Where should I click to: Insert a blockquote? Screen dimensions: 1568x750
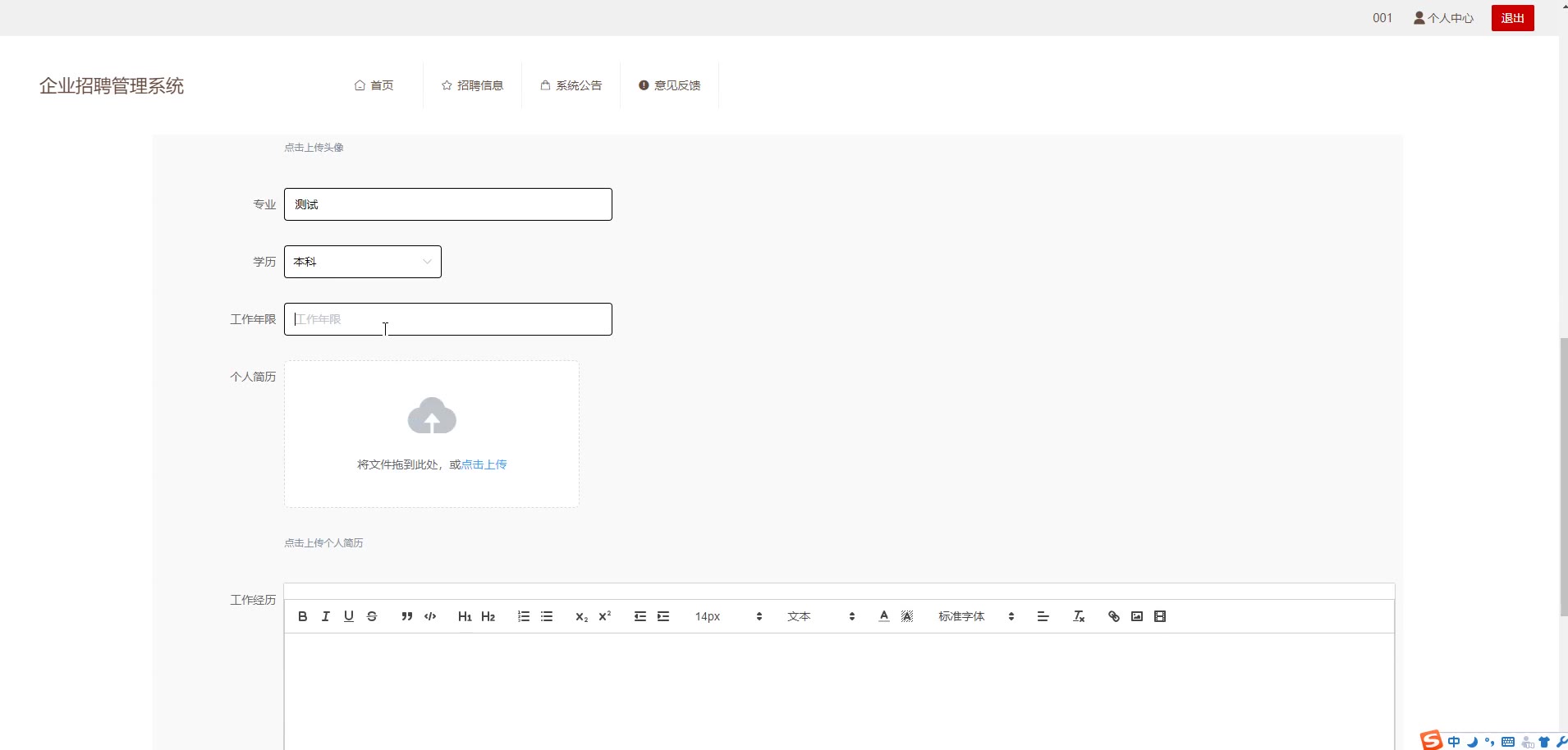(x=407, y=616)
